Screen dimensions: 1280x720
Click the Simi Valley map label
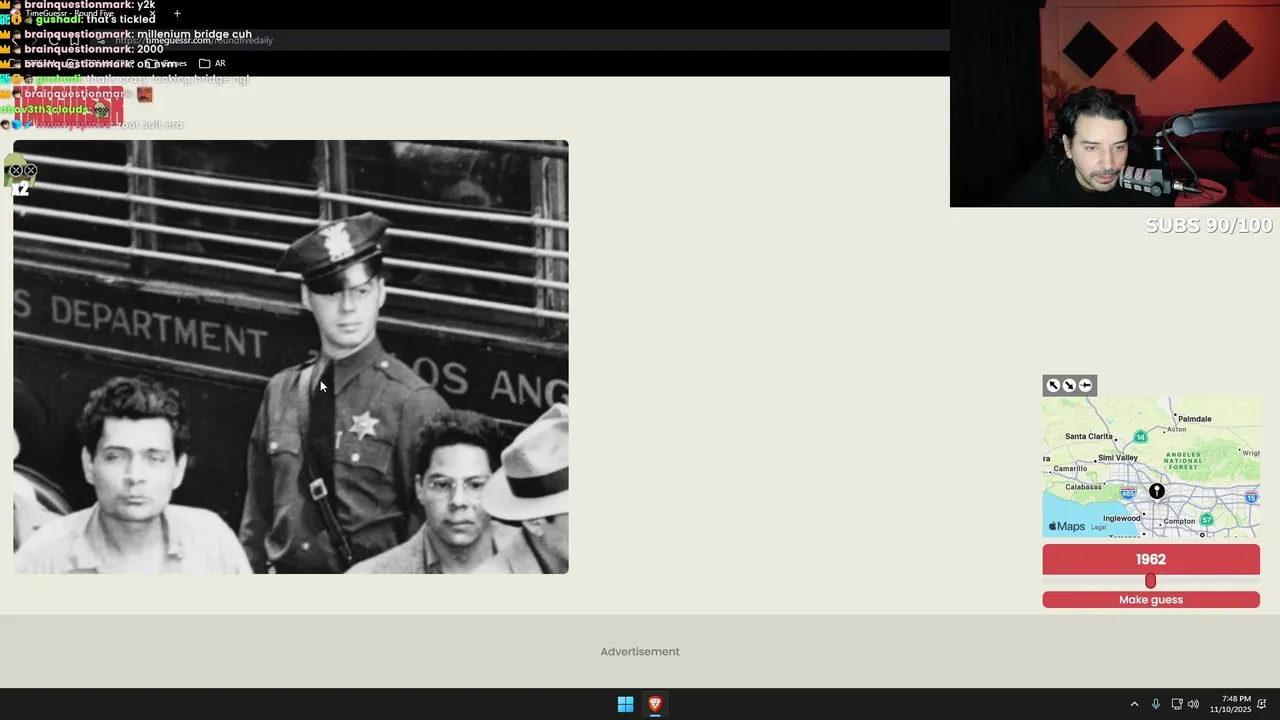click(1118, 458)
